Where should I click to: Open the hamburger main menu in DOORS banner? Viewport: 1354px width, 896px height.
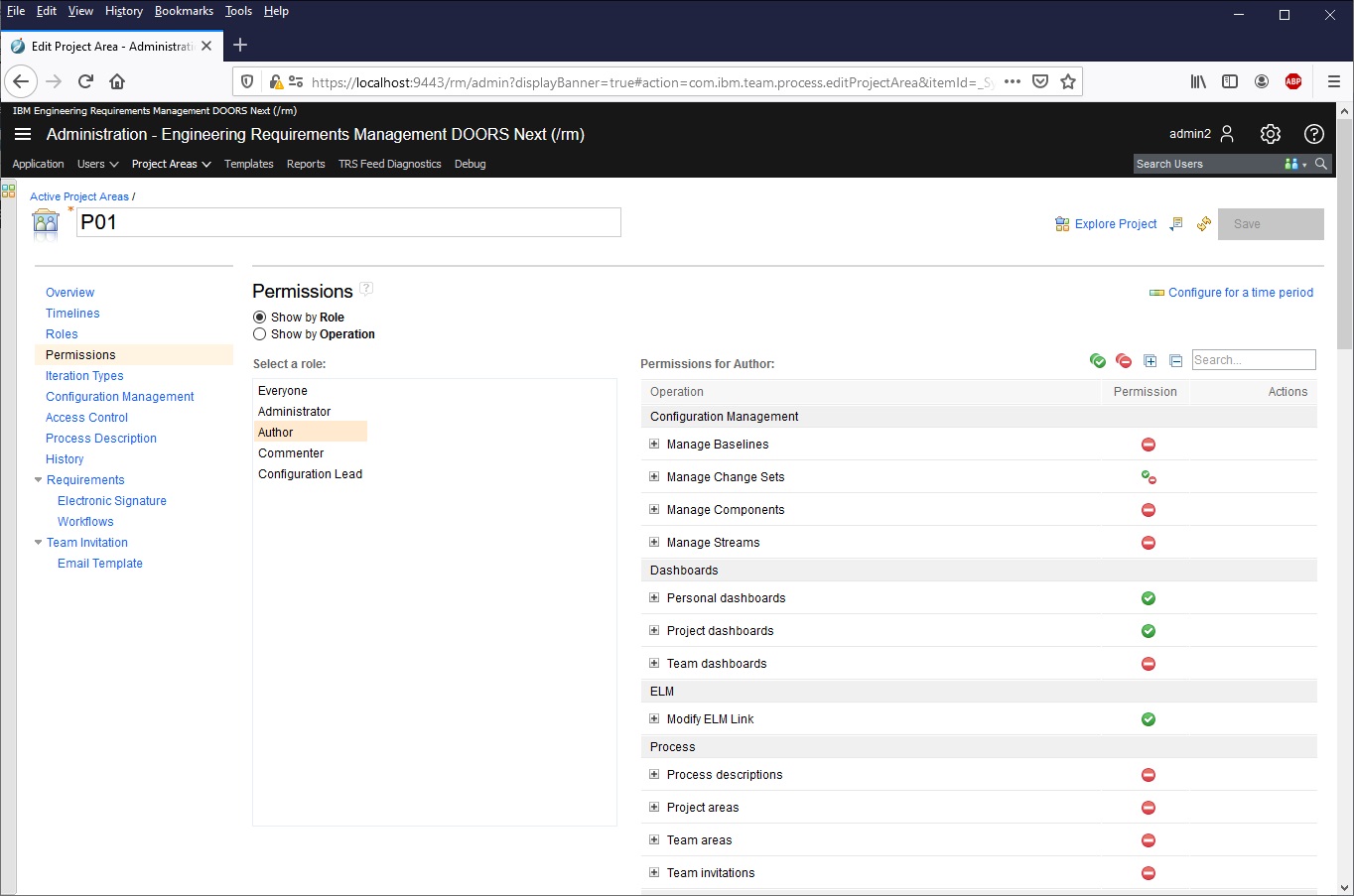click(x=23, y=134)
